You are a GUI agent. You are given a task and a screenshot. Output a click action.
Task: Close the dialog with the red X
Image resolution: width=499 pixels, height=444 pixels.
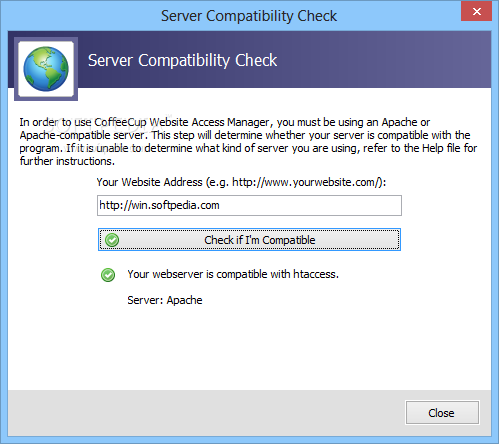(x=476, y=11)
